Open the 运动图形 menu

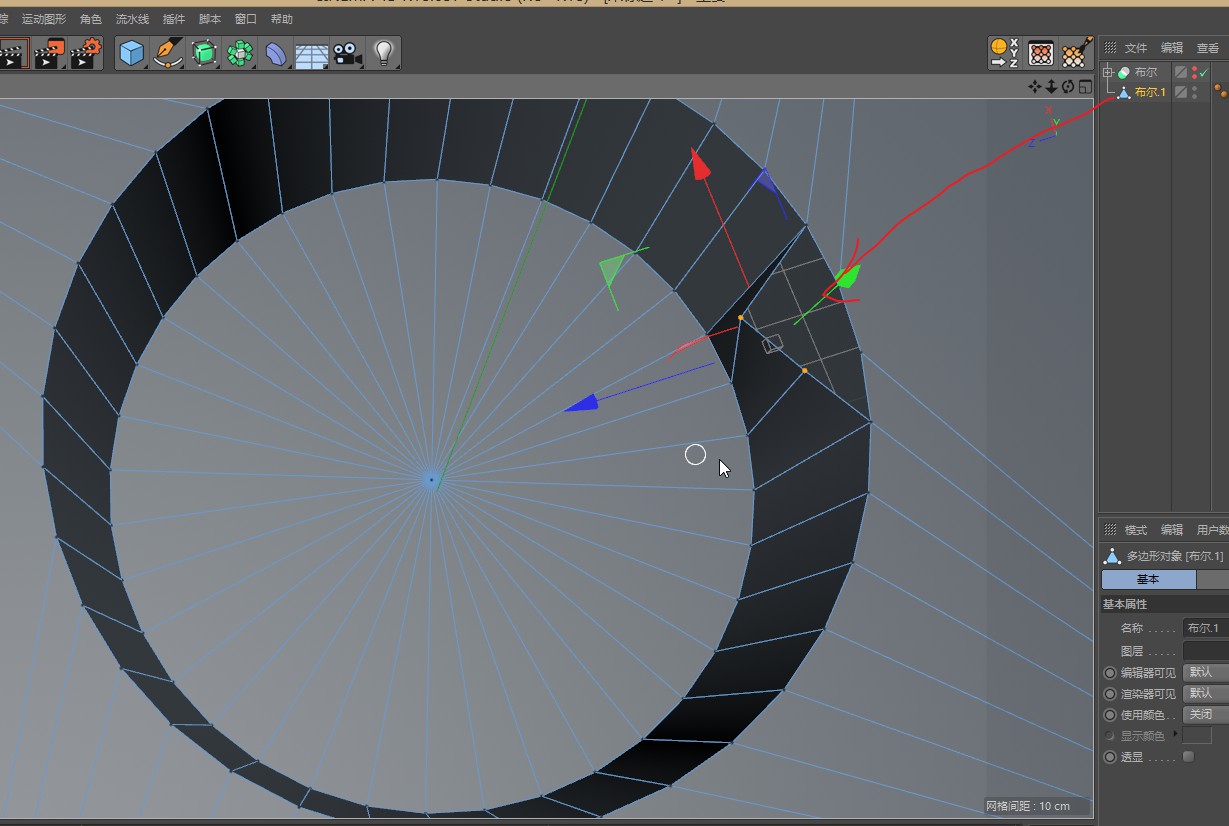point(43,19)
